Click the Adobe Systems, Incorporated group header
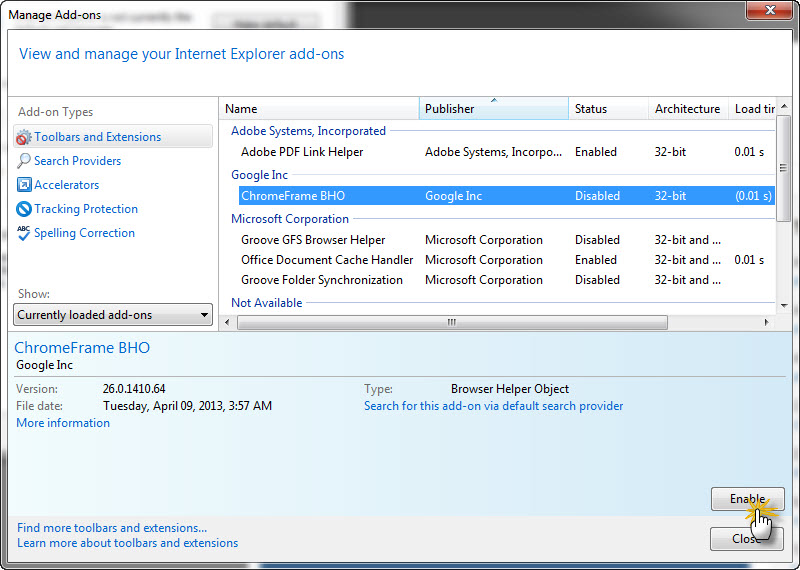 pos(308,131)
